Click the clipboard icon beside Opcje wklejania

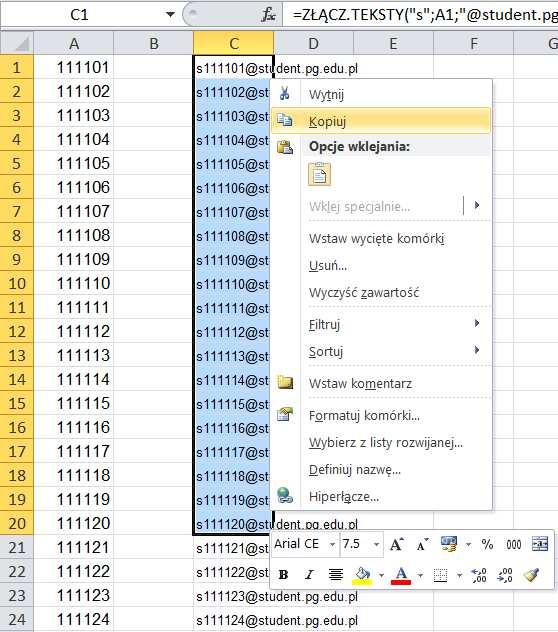pos(285,147)
